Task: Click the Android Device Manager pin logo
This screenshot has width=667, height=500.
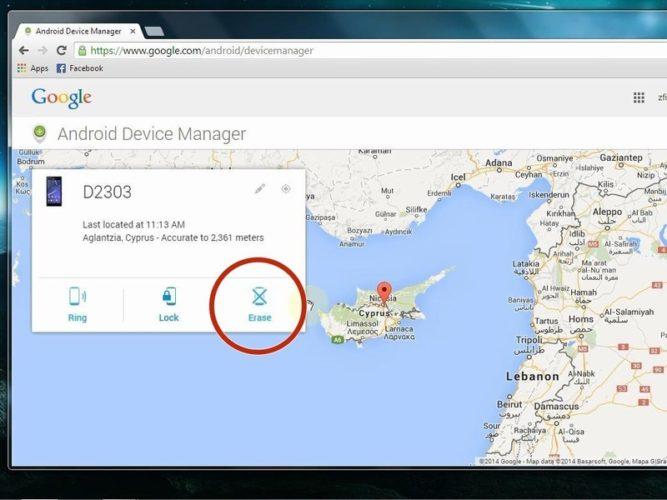Action: coord(40,133)
